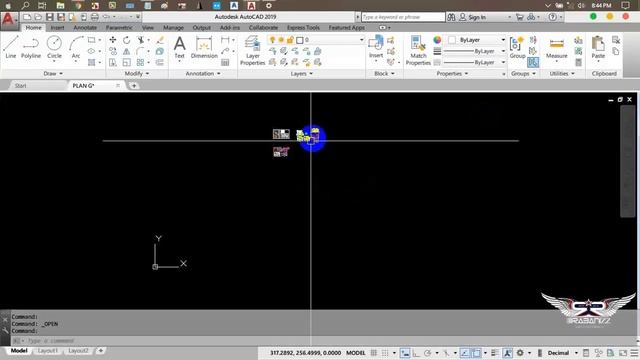Image resolution: width=640 pixels, height=360 pixels.
Task: Select the Circle tool
Action: tap(54, 47)
